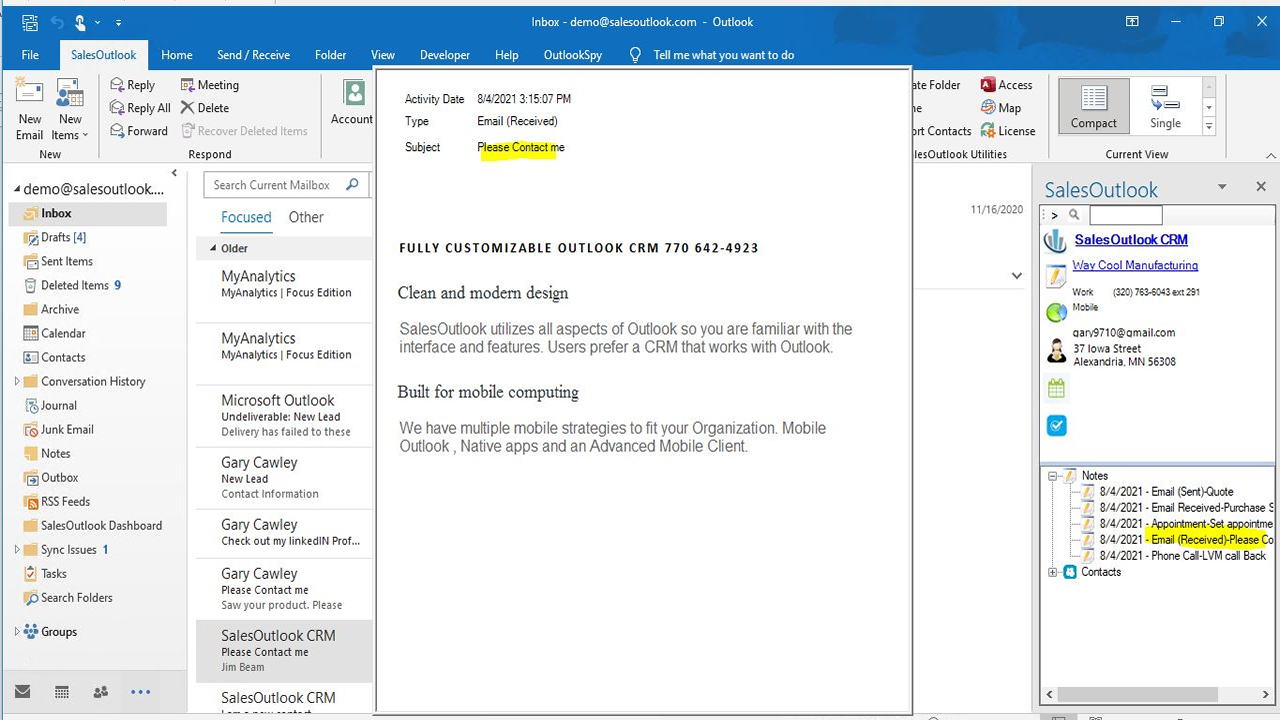The height and width of the screenshot is (720, 1280).
Task: Click the Search Current Mailbox input field
Action: tap(277, 184)
